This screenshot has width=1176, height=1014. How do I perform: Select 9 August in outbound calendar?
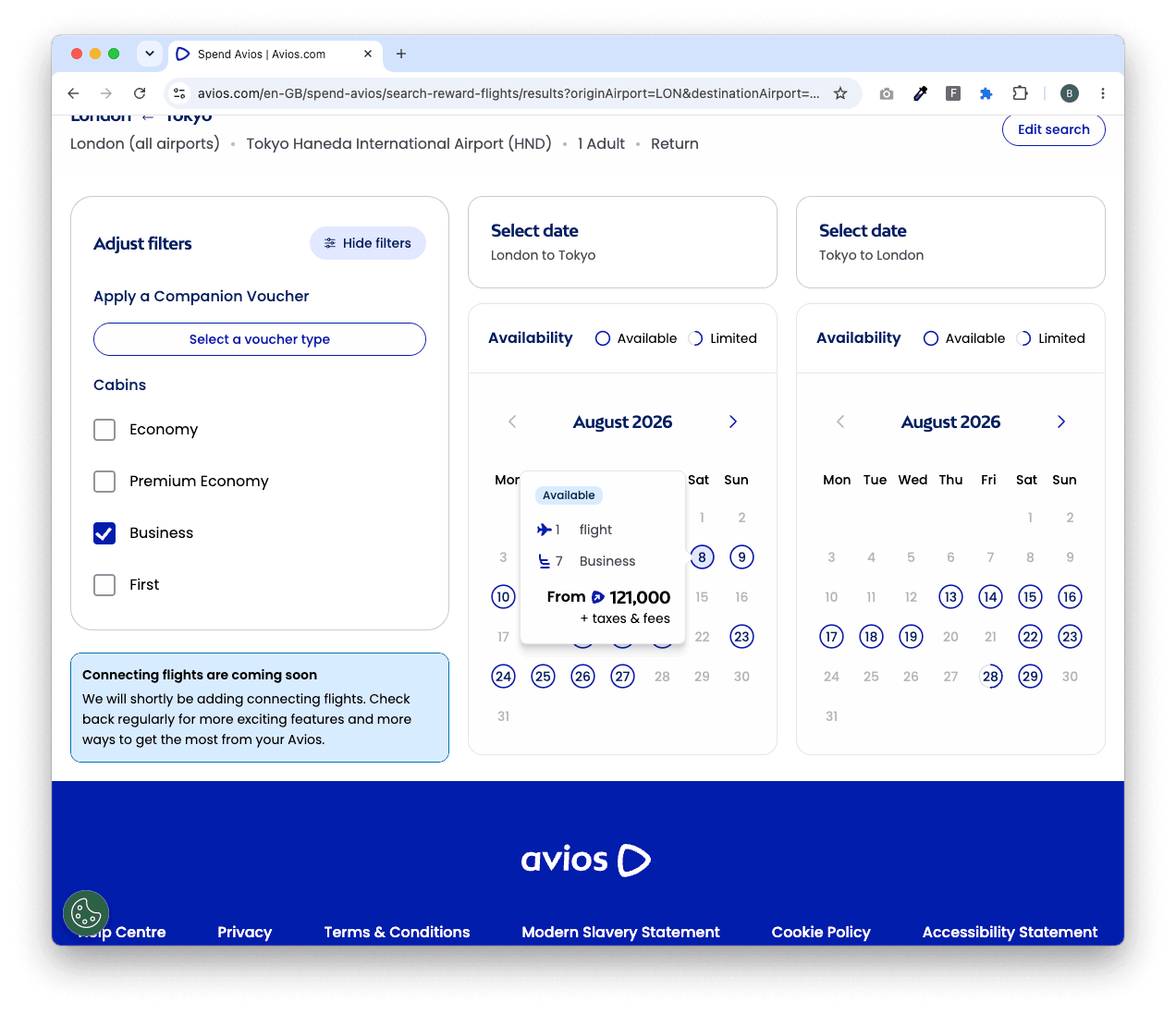point(741,557)
